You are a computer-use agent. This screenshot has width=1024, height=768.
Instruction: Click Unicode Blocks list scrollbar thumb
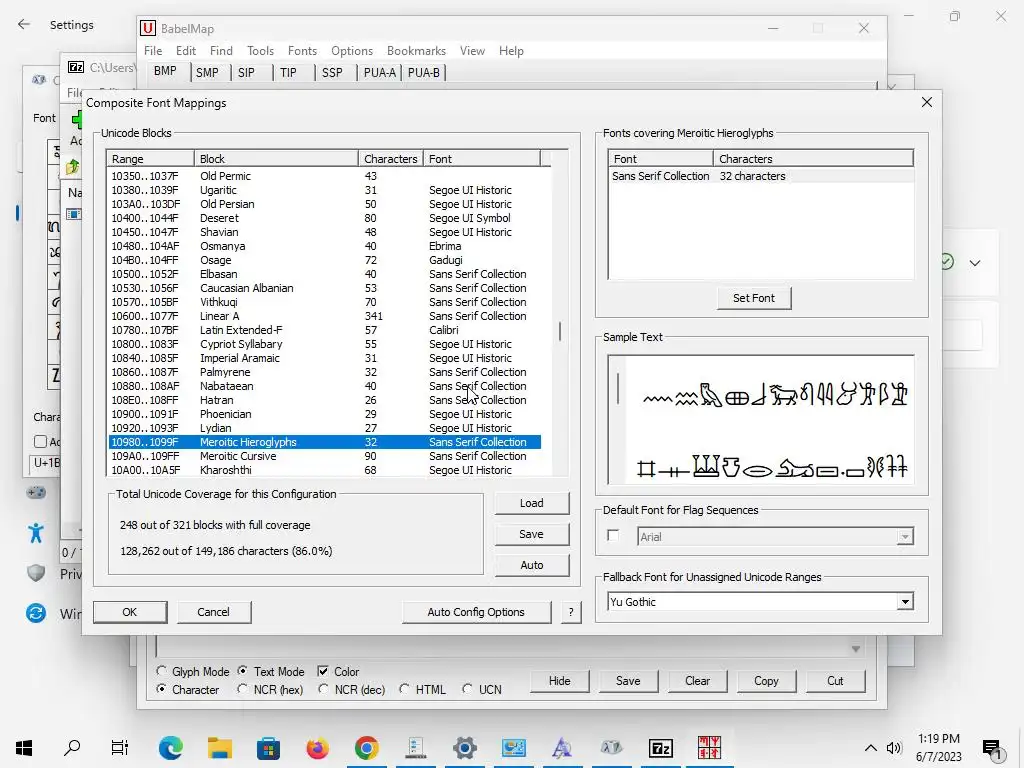point(560,331)
